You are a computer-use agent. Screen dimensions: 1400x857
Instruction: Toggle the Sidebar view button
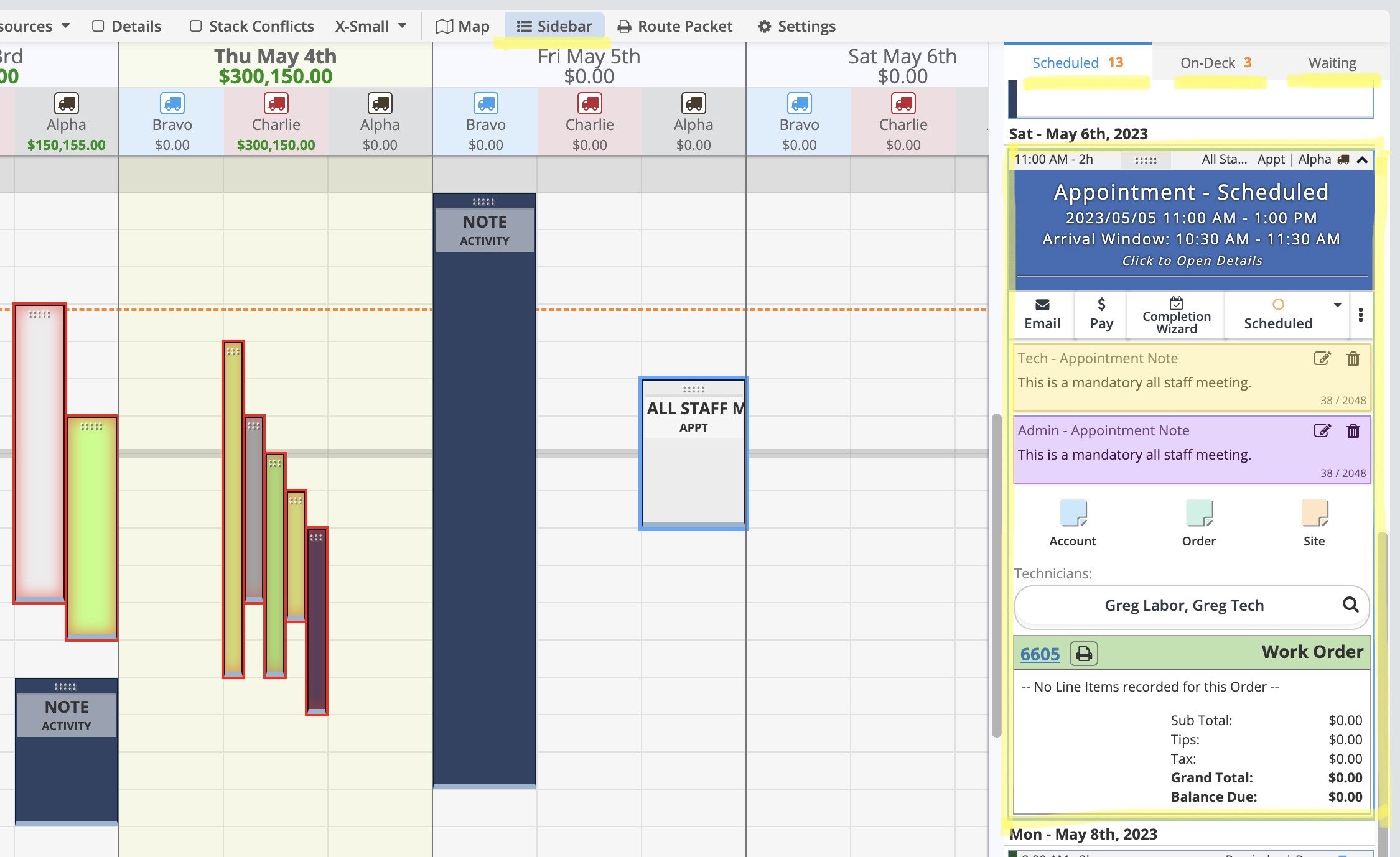(x=554, y=26)
